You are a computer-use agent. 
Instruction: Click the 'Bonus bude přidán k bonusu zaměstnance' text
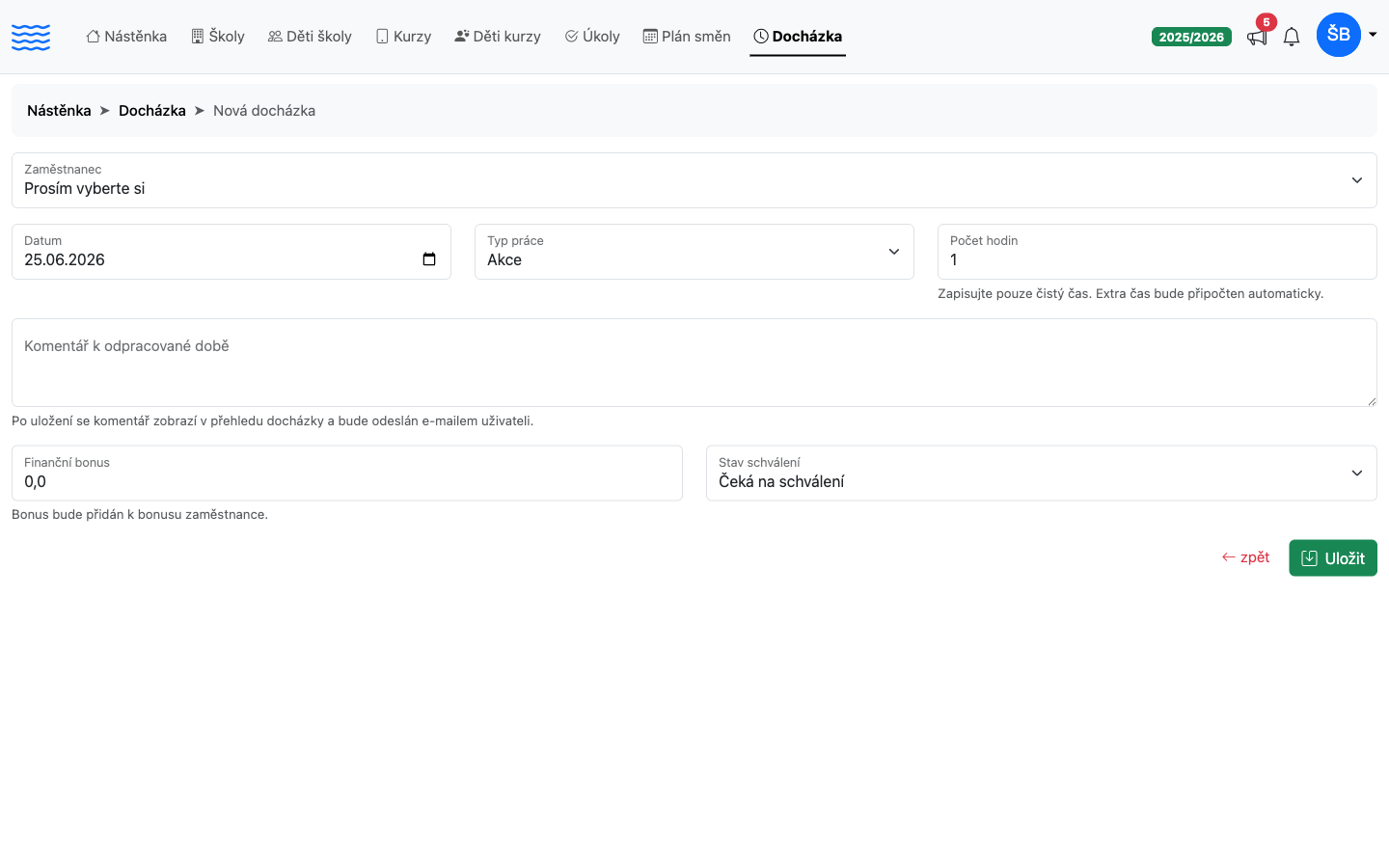pos(140,515)
